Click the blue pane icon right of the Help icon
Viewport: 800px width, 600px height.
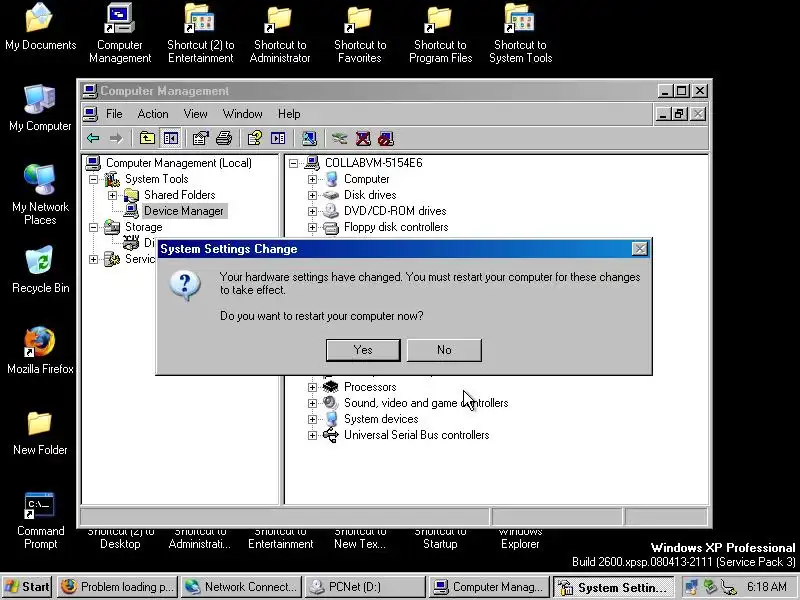(278, 138)
